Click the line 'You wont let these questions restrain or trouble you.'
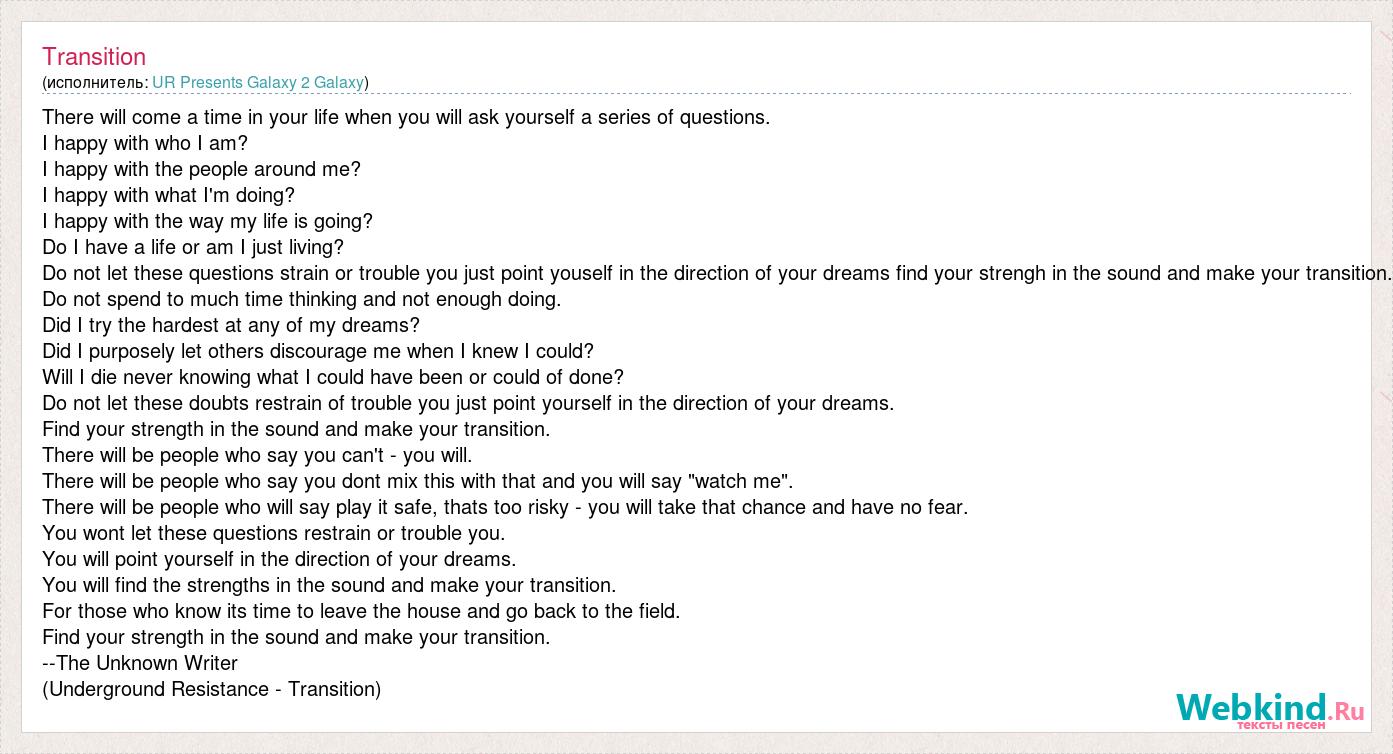Image resolution: width=1393 pixels, height=754 pixels. (x=274, y=533)
